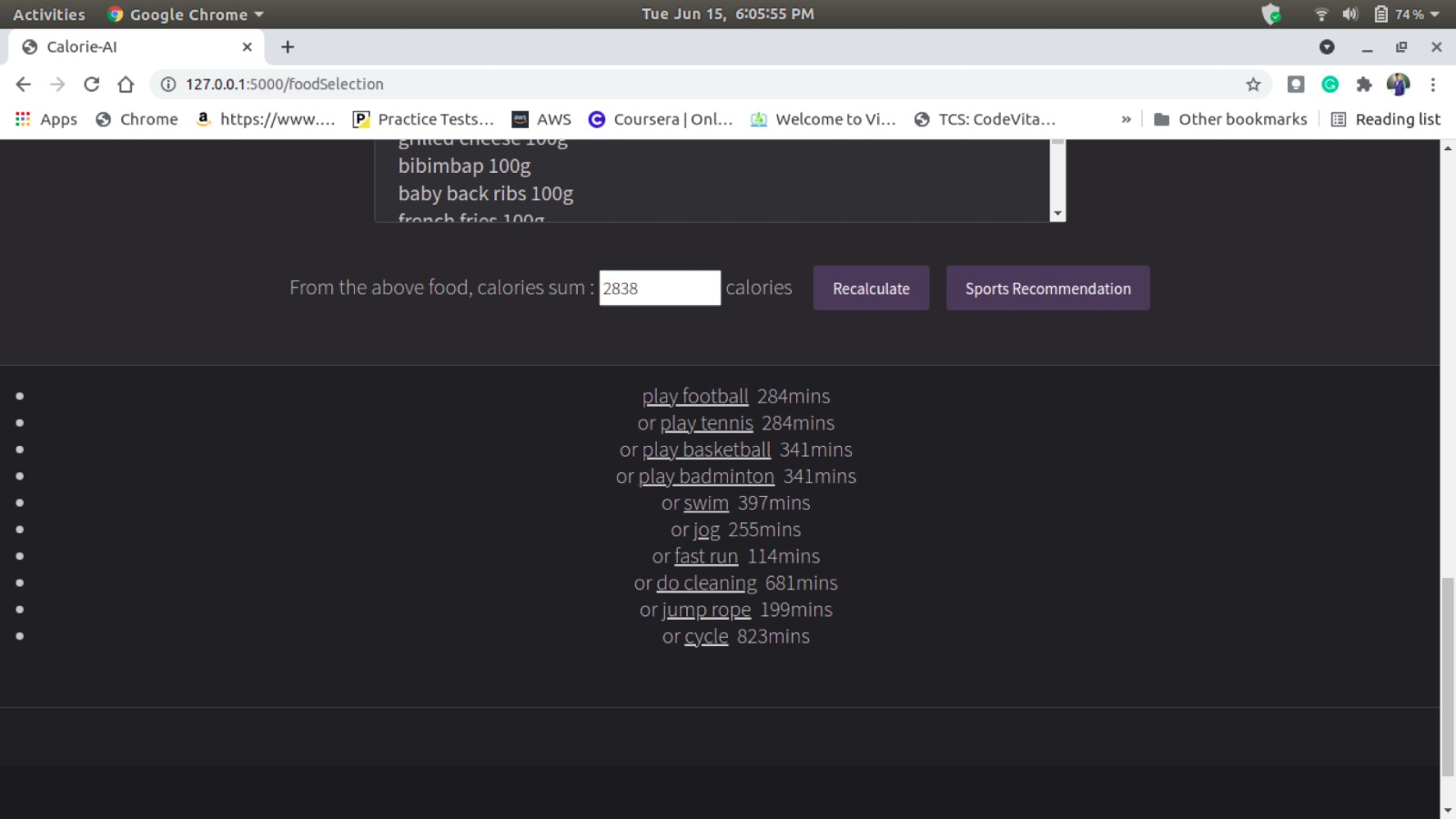This screenshot has height=819, width=1456.
Task: Switch to the Calorie-AI tab
Action: coord(127,46)
